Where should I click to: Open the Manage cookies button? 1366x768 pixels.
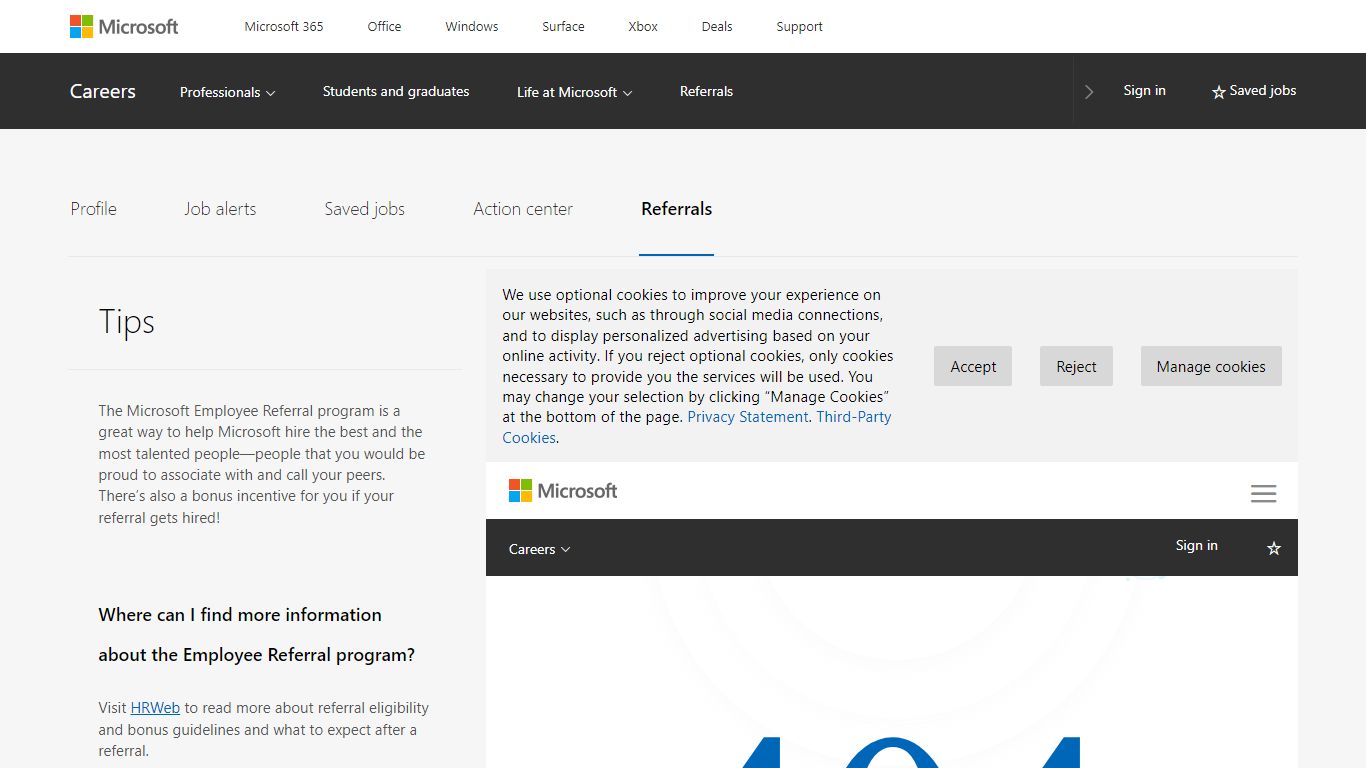[x=1211, y=367]
